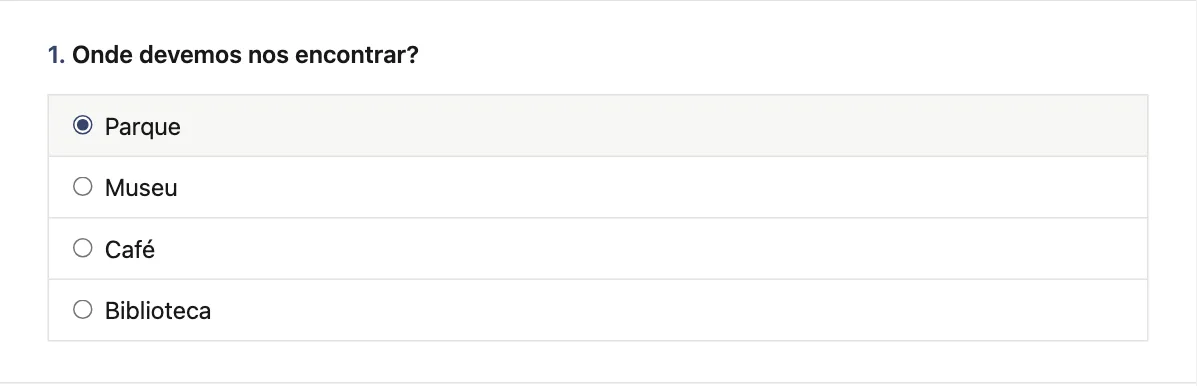
Task: Click the Museu option label text
Action: (x=141, y=188)
